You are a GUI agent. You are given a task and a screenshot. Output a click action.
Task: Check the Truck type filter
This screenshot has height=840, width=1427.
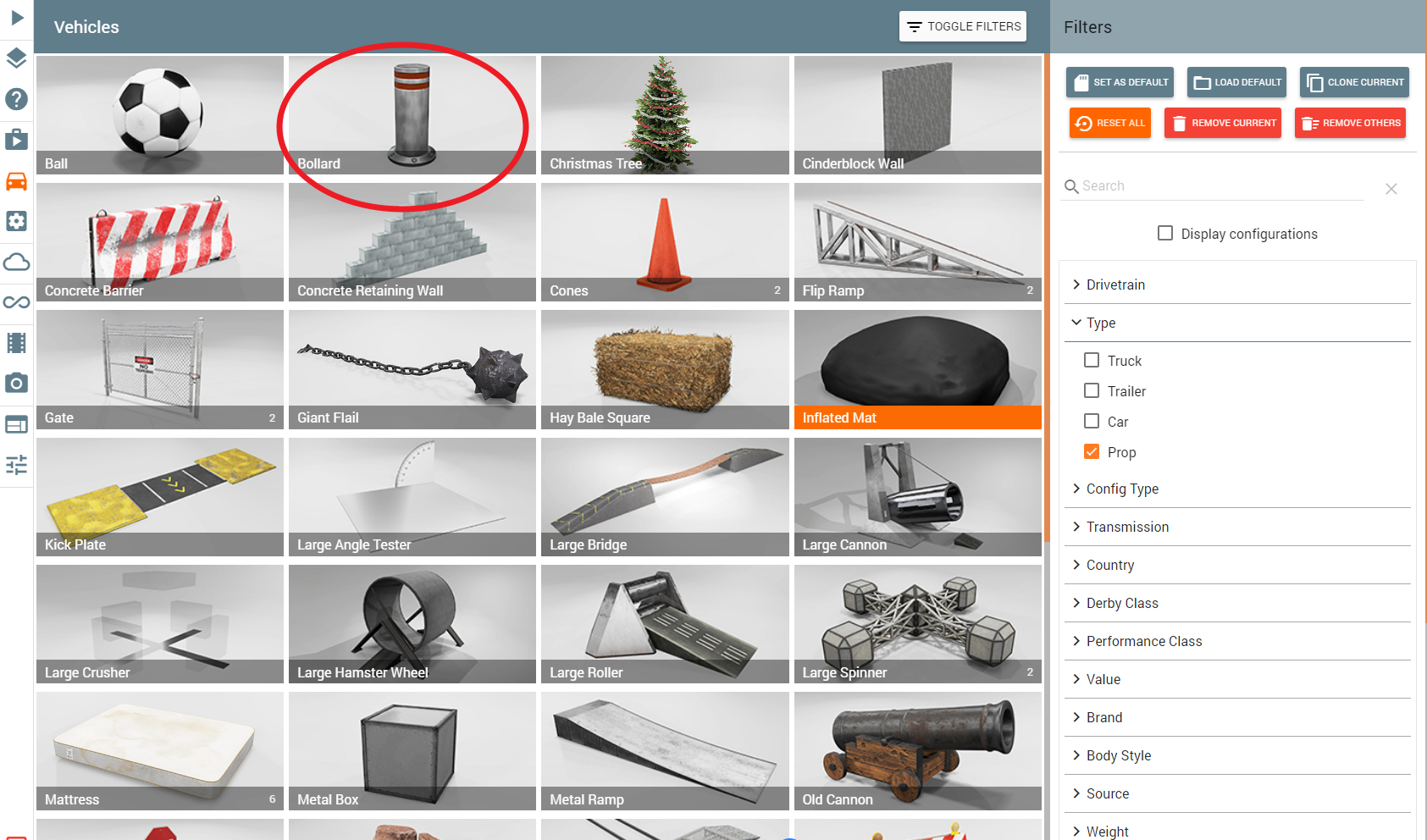click(1092, 360)
